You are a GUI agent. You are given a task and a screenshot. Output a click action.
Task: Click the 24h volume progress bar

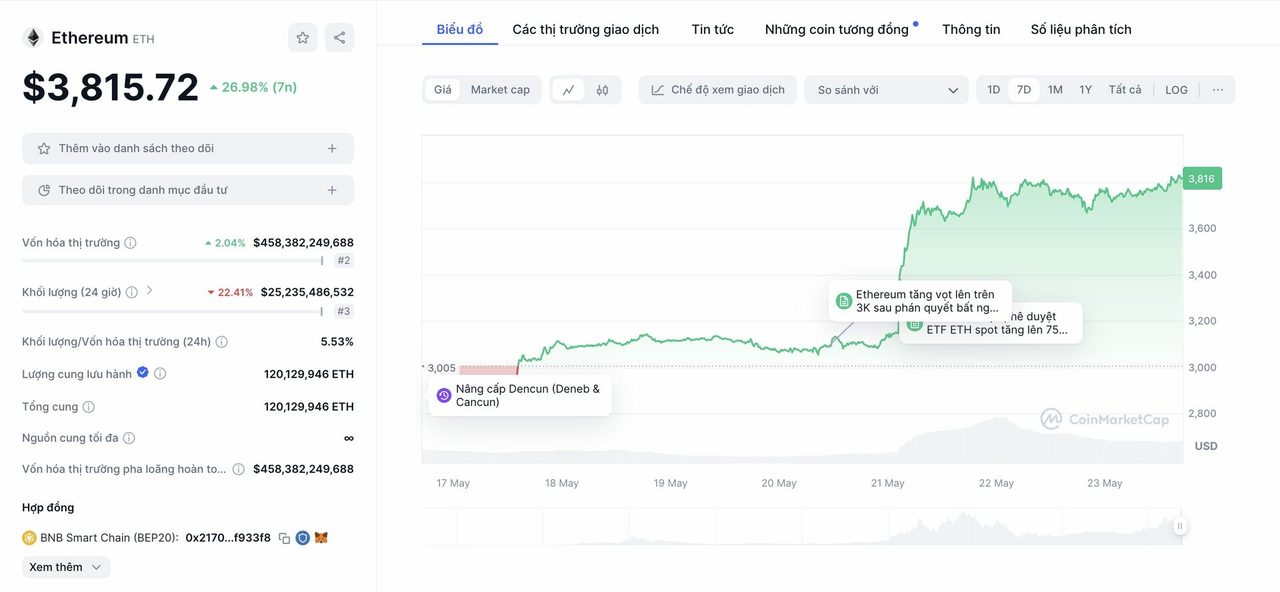click(x=173, y=311)
